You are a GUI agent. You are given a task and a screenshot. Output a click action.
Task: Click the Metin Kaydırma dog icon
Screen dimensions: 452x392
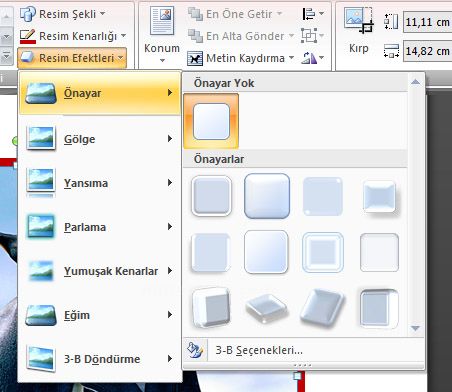195,58
